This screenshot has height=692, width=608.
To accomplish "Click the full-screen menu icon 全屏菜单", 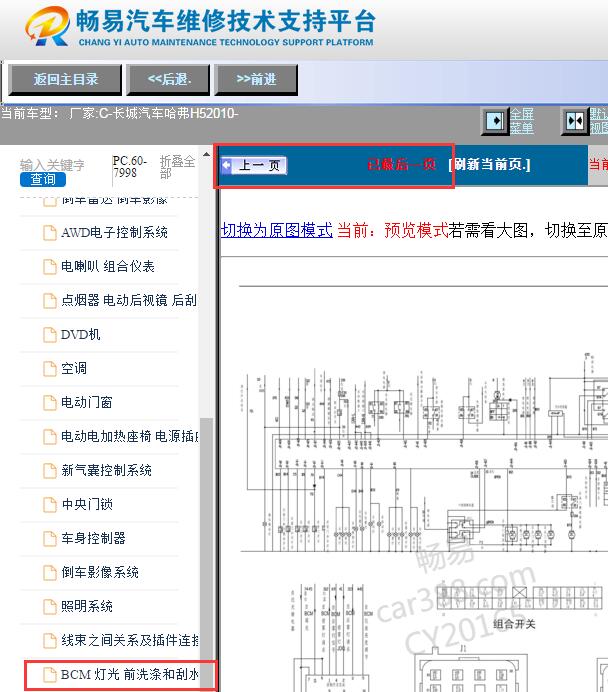I will (x=495, y=120).
